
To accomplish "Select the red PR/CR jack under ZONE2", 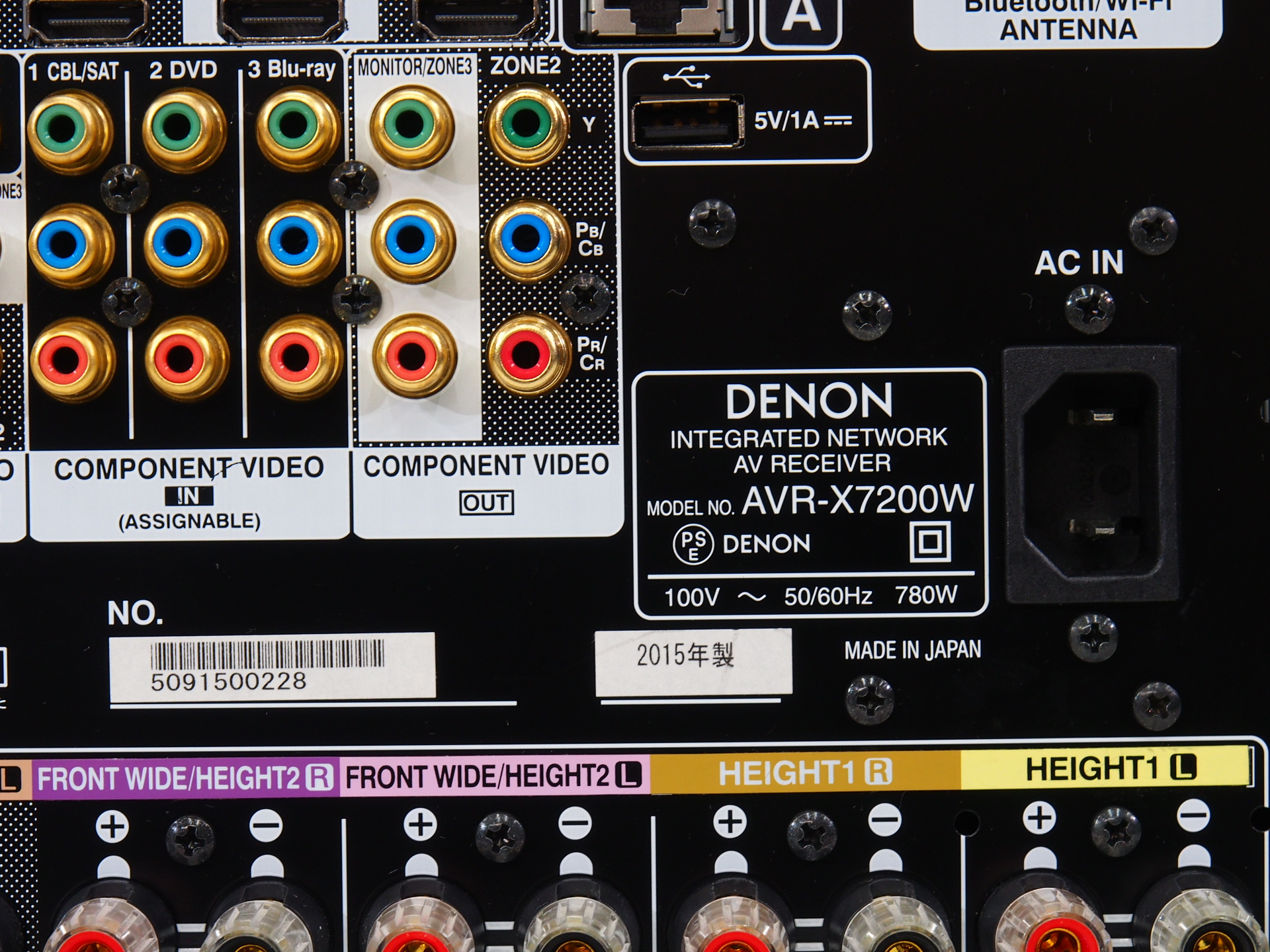I will [529, 355].
